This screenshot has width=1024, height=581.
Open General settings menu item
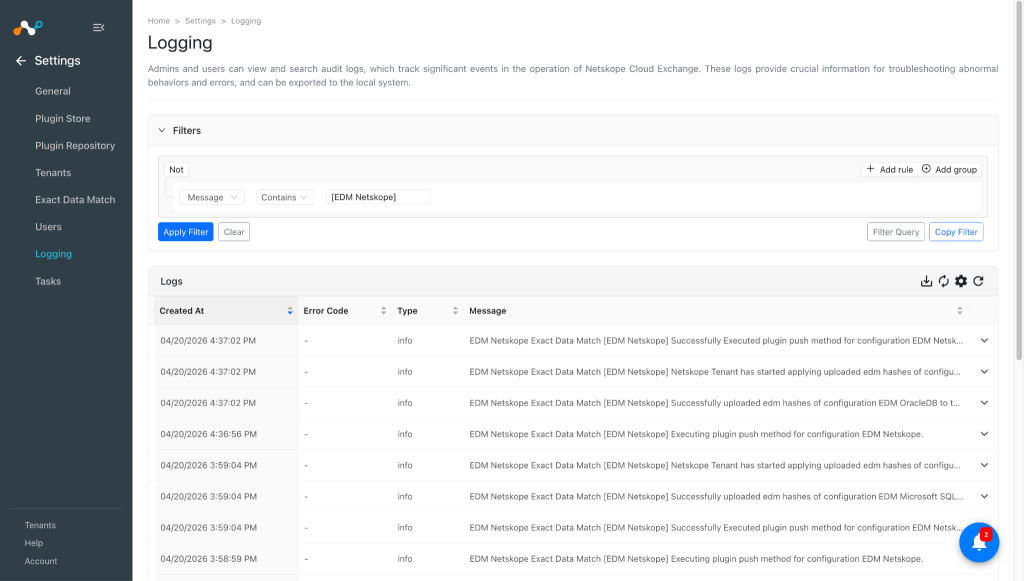[x=53, y=91]
